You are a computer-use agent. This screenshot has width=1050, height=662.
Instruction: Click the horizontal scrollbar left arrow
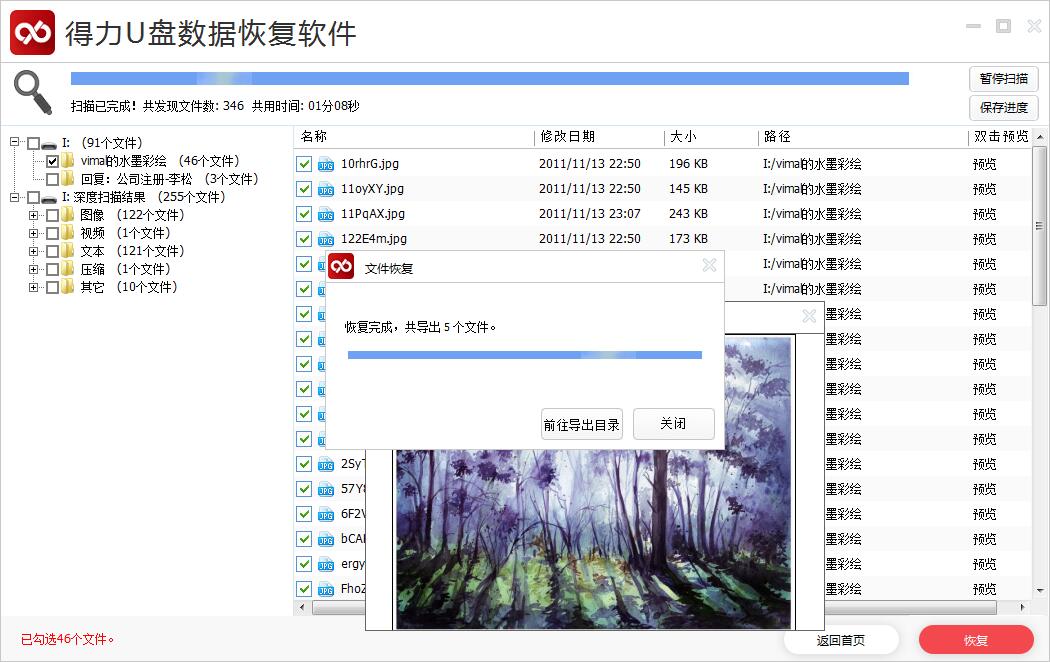pos(303,608)
